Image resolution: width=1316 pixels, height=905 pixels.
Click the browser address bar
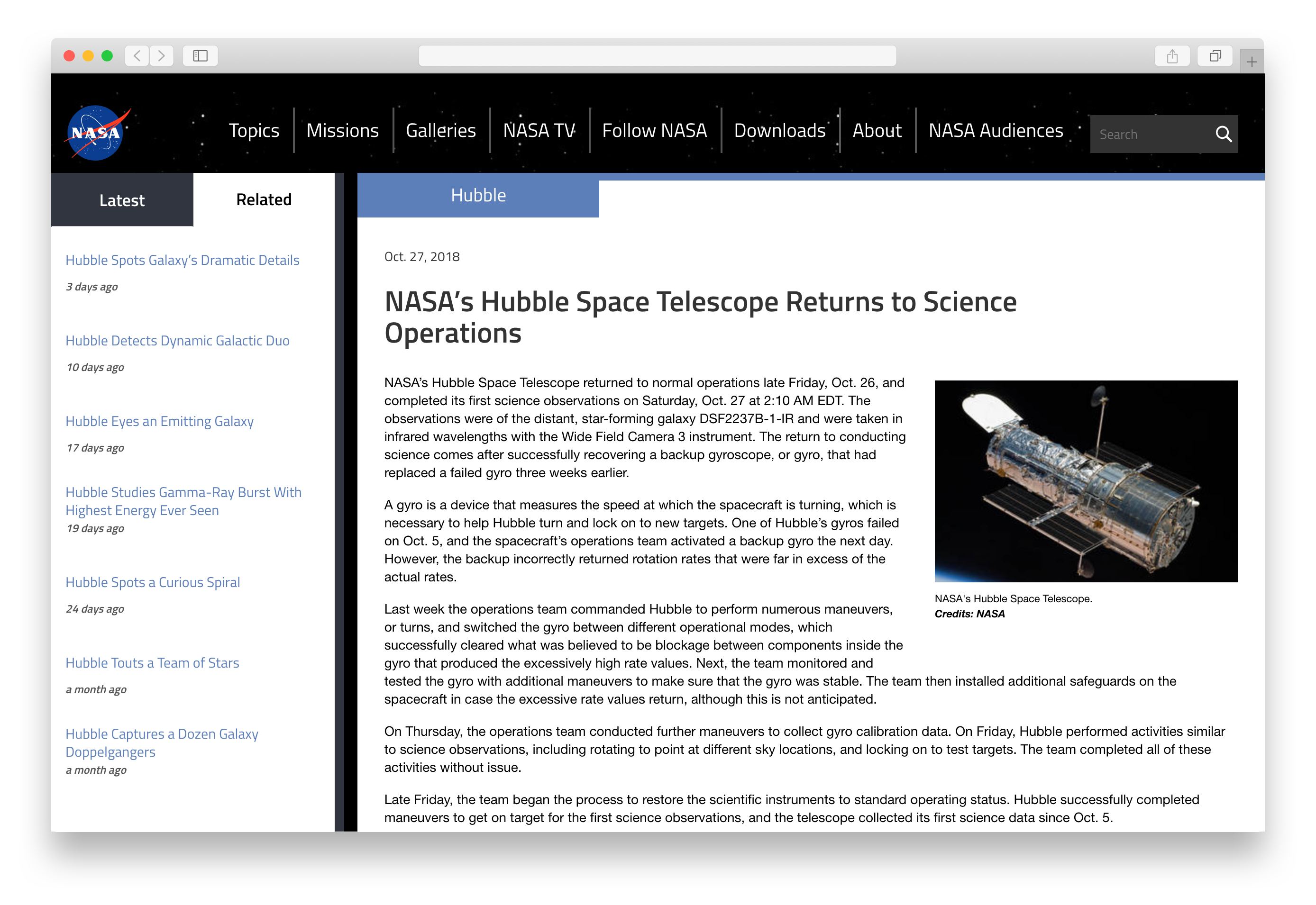click(x=657, y=55)
